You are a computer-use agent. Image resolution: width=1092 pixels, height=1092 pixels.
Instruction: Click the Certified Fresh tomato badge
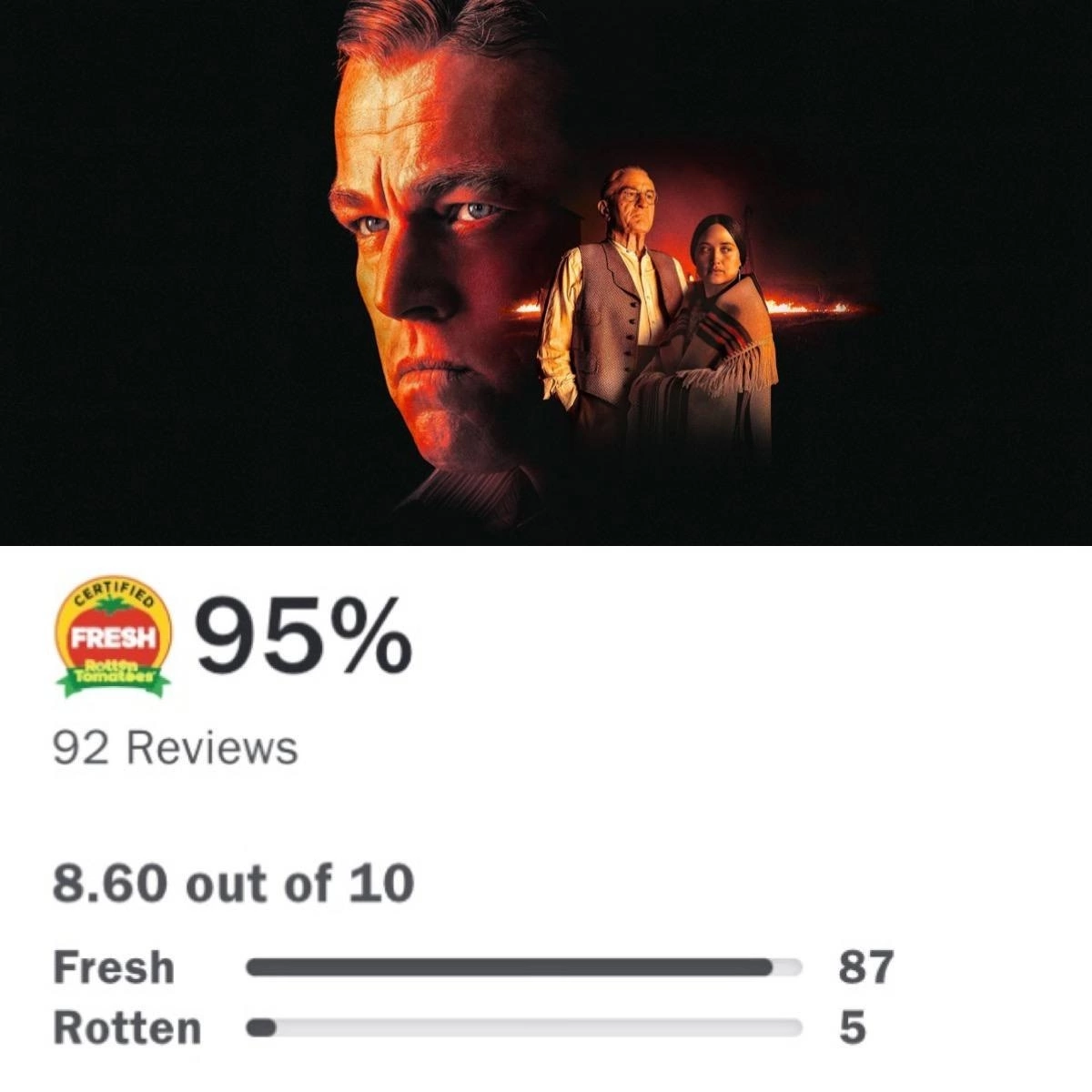(113, 637)
